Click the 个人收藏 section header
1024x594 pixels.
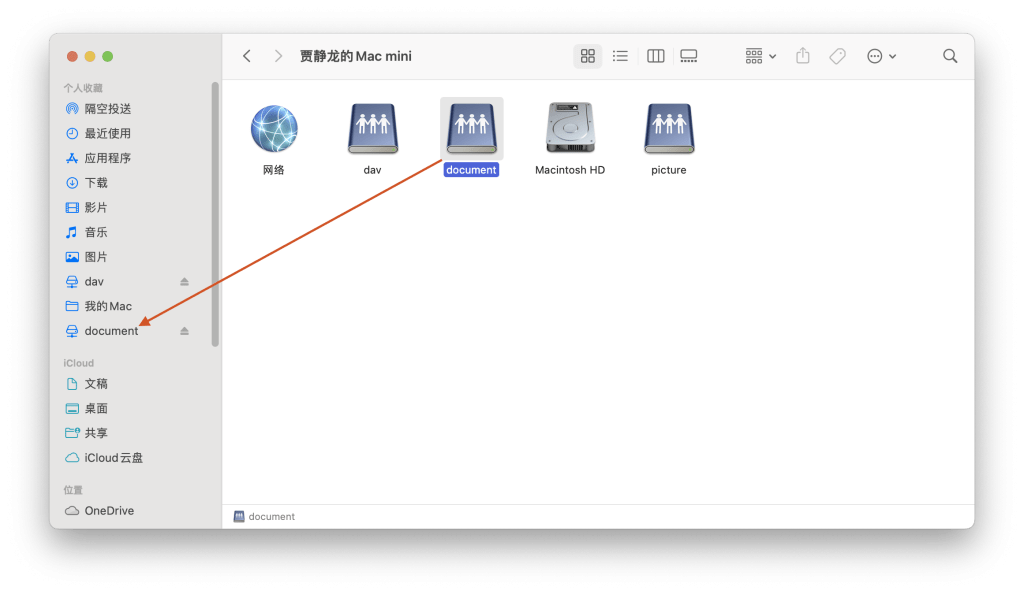(x=83, y=88)
